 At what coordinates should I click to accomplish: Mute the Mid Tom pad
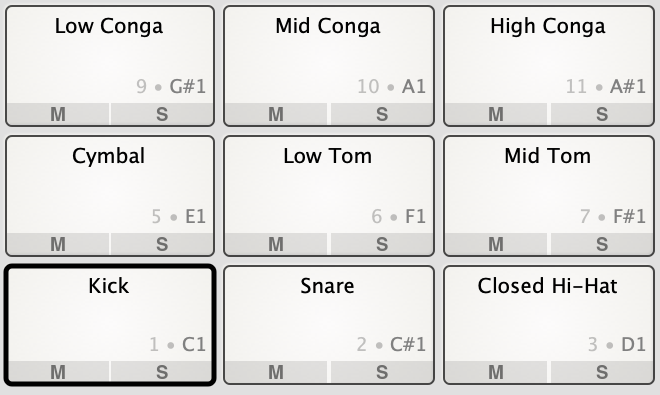pos(495,244)
